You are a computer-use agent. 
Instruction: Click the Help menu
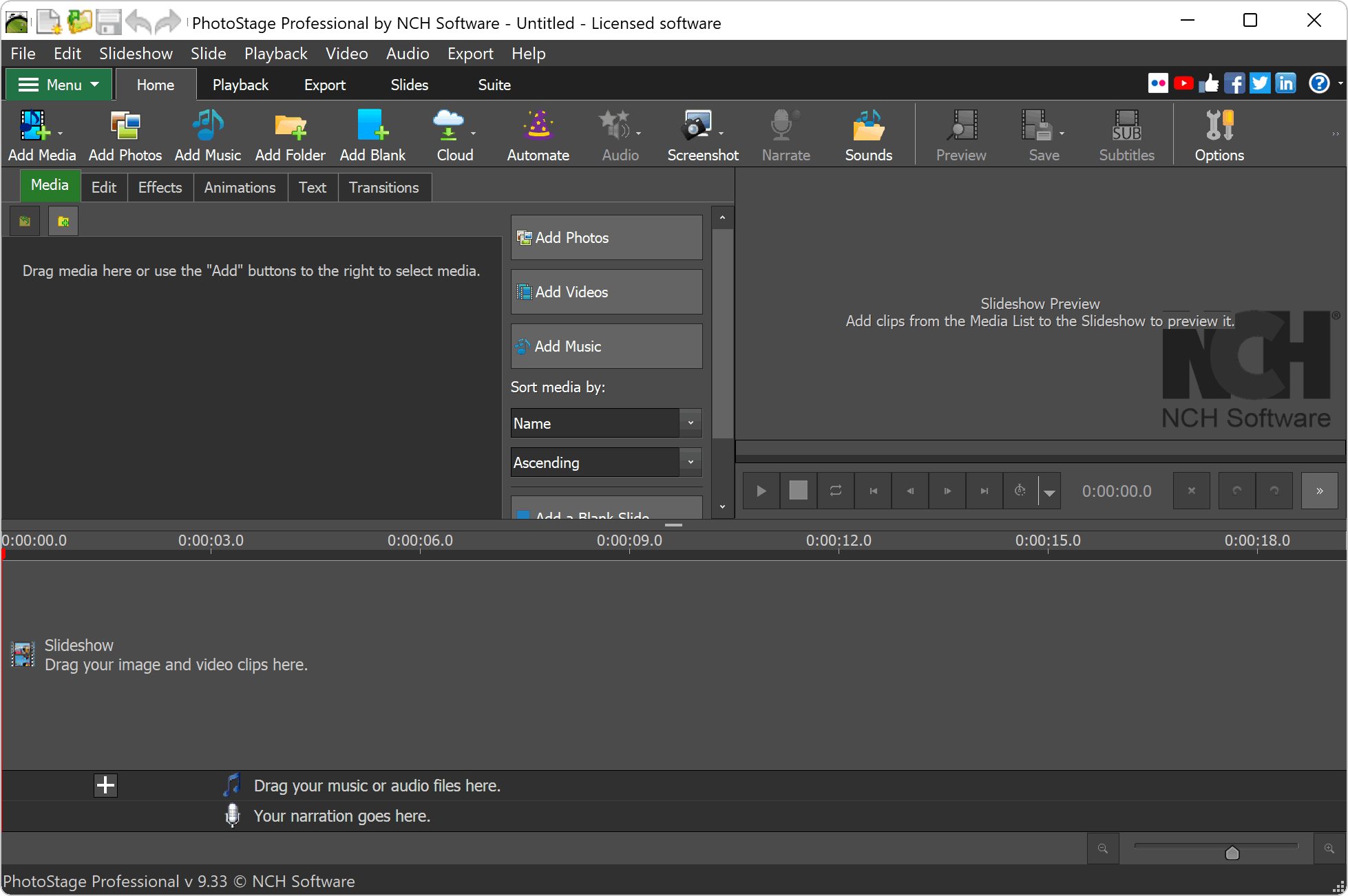528,54
